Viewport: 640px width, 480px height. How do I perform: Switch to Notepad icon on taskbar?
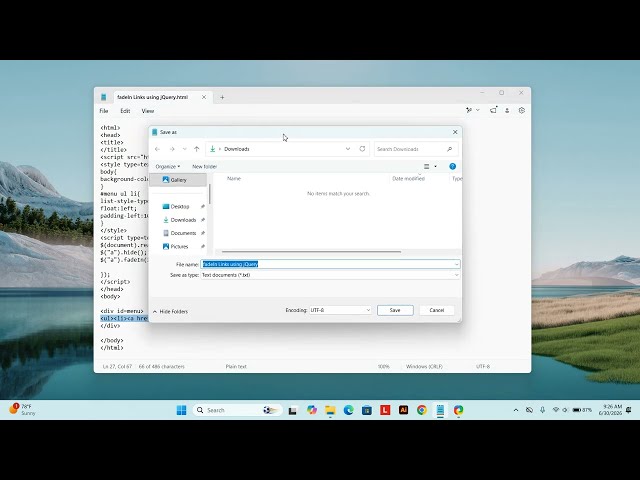coord(440,410)
